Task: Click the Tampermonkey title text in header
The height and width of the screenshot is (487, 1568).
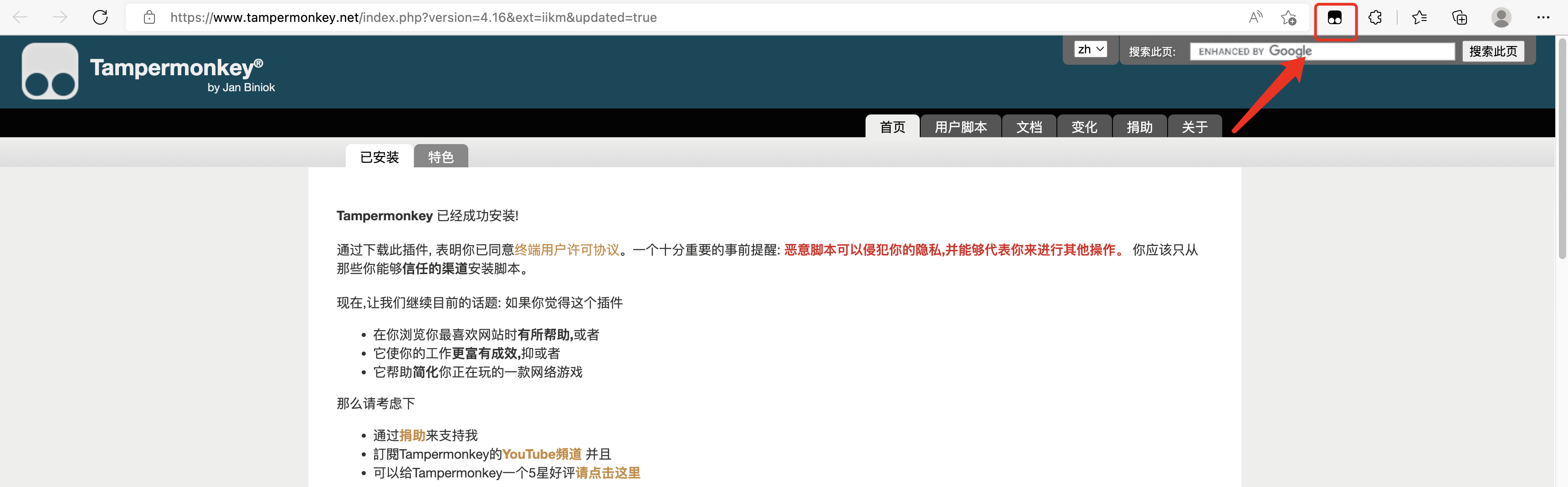Action: 176,67
